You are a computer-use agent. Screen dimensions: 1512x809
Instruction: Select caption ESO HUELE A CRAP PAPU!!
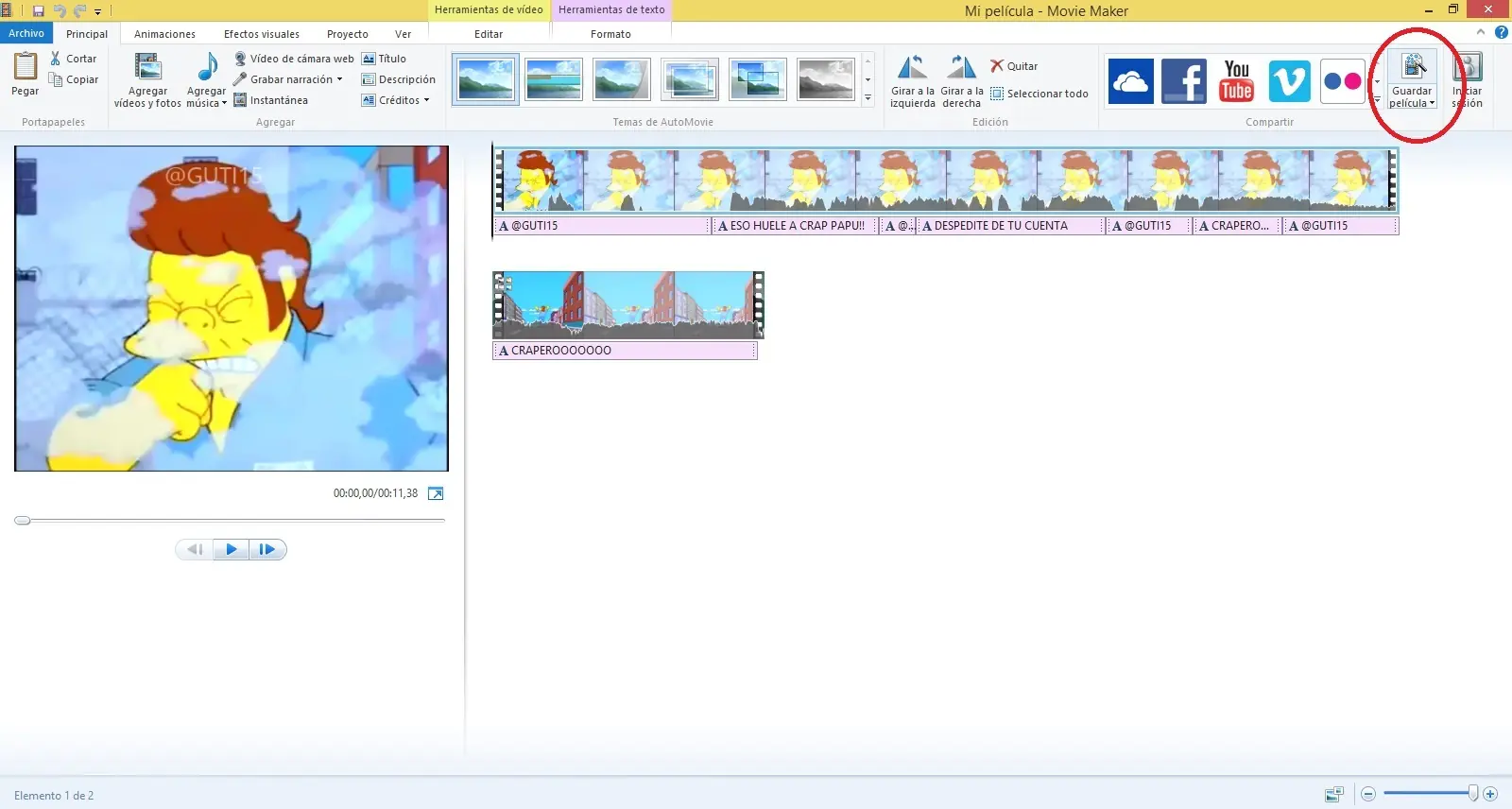coord(794,226)
